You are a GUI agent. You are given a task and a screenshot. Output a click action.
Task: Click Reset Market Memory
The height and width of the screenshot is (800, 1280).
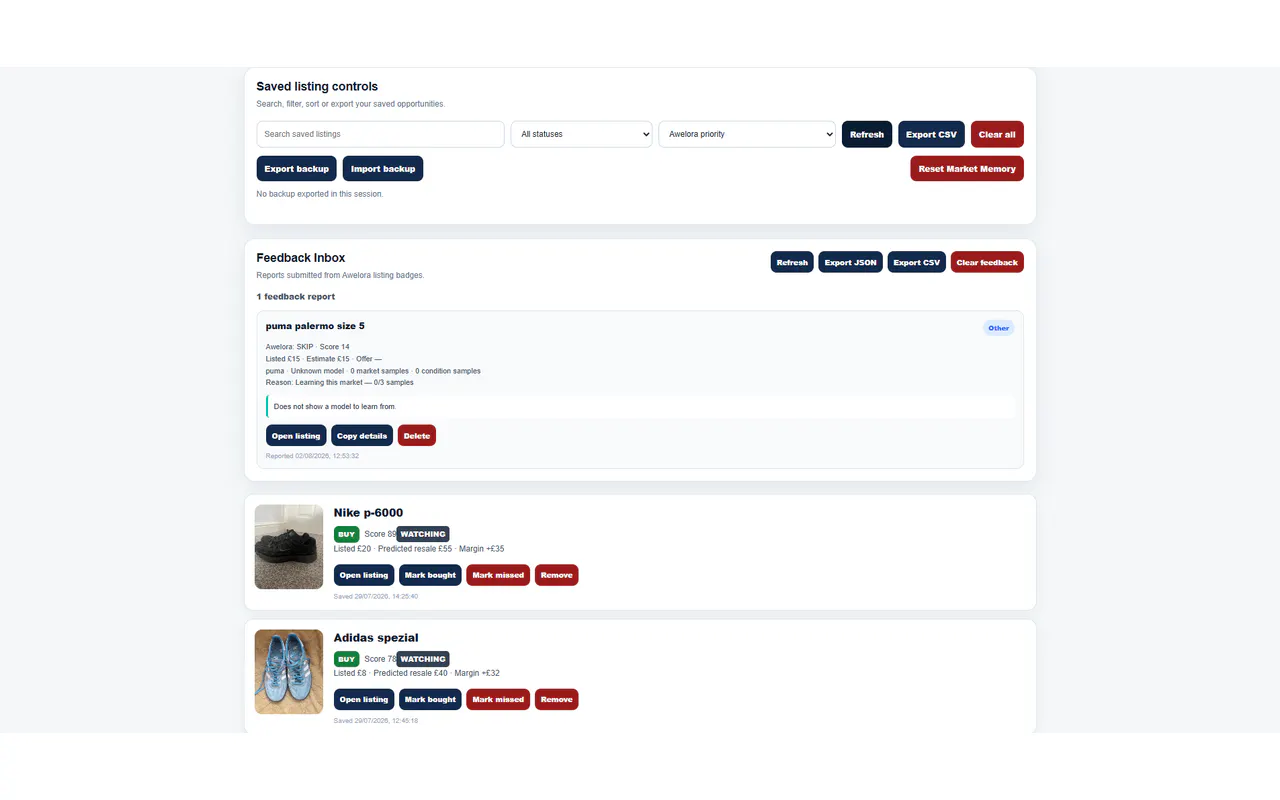(967, 169)
